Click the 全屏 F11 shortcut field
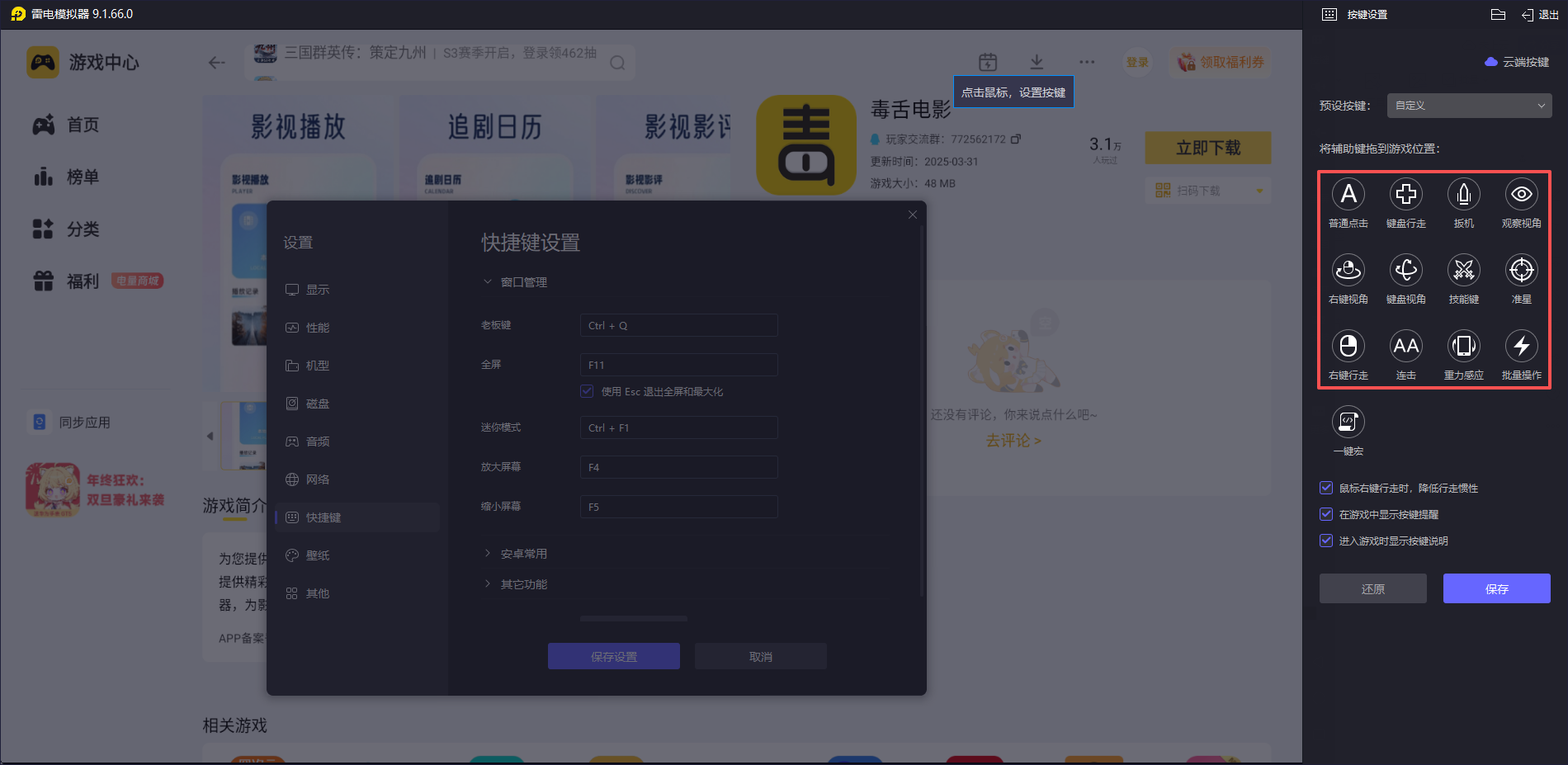The width and height of the screenshot is (1568, 765). (x=678, y=365)
